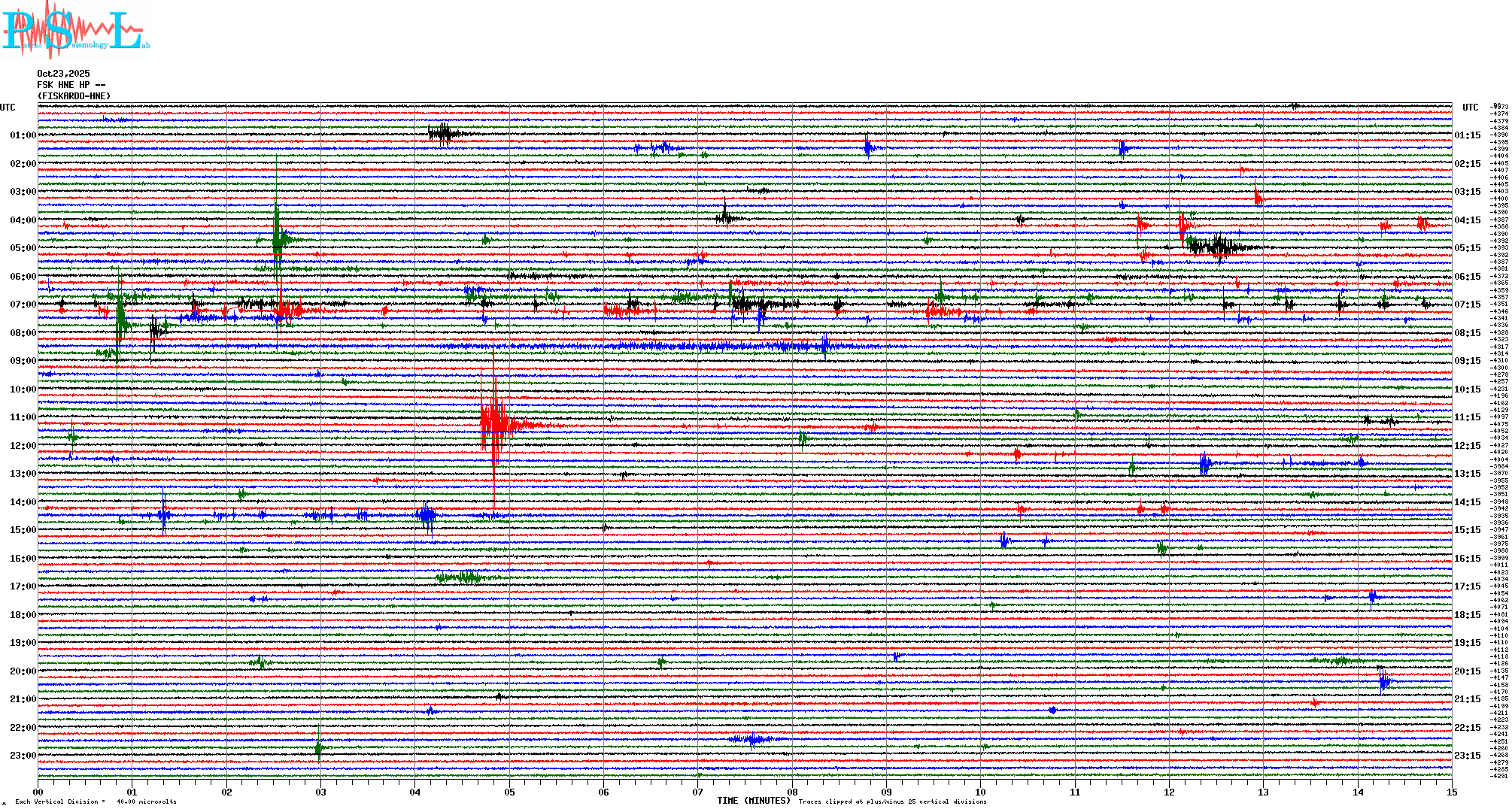Click the 07:00 hour label on left
The width and height of the screenshot is (1512, 812).
click(23, 304)
